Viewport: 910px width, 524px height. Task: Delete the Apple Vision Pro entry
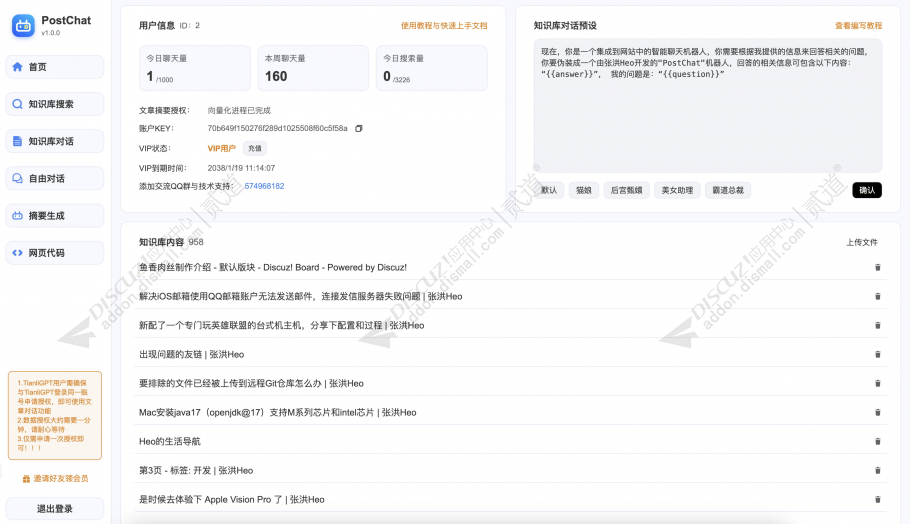[878, 500]
